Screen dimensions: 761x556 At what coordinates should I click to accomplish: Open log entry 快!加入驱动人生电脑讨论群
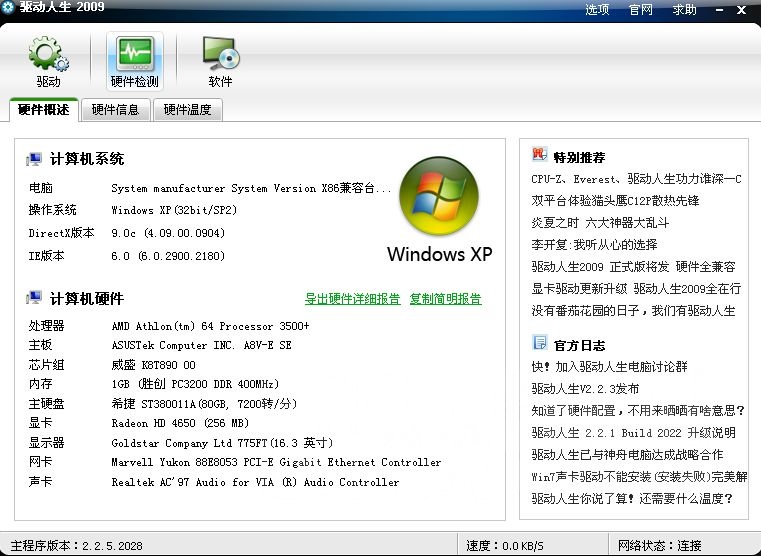[x=610, y=367]
